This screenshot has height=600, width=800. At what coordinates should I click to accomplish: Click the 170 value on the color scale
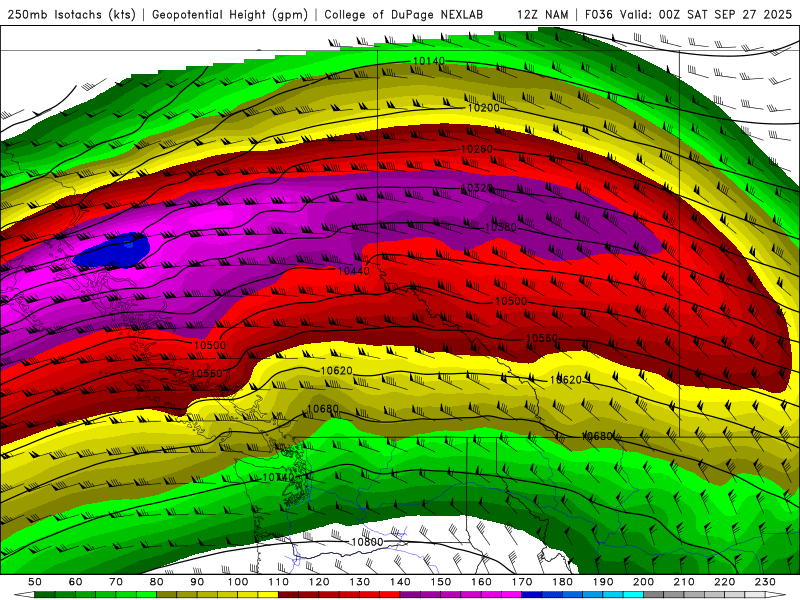521,582
